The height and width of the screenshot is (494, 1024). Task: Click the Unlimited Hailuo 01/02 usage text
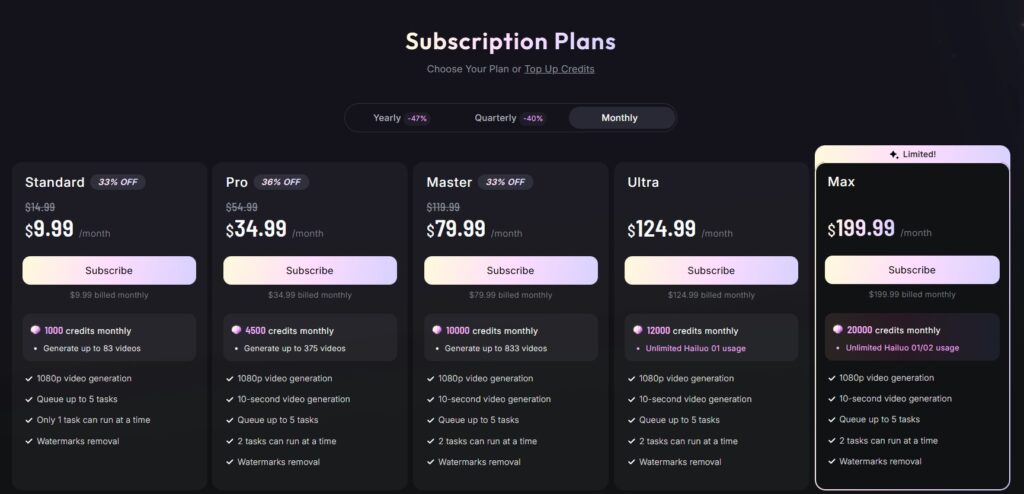click(x=902, y=348)
